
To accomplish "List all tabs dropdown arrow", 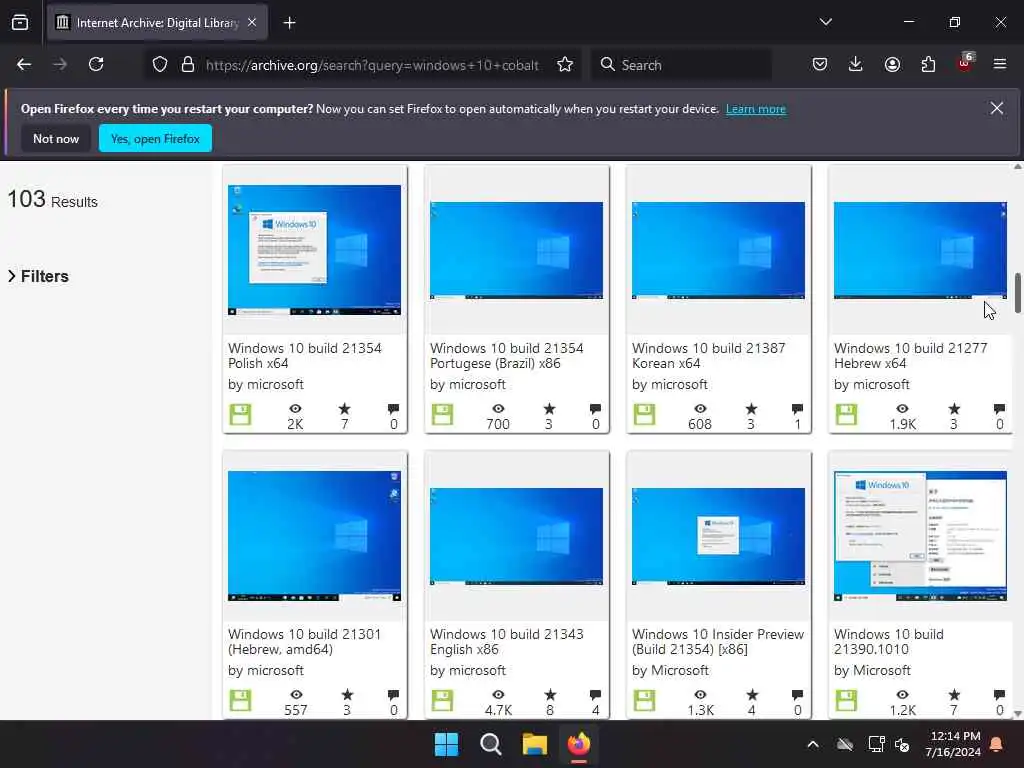I will (825, 22).
